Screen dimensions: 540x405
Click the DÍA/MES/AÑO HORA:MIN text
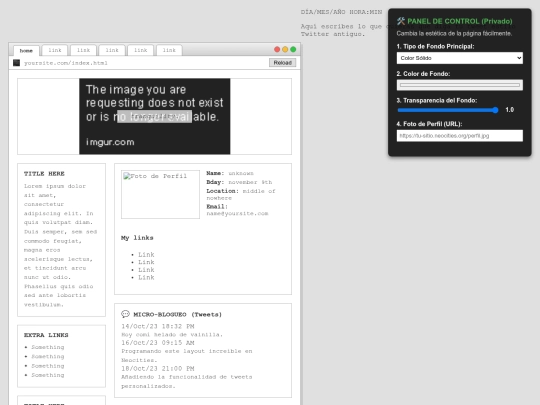click(341, 12)
